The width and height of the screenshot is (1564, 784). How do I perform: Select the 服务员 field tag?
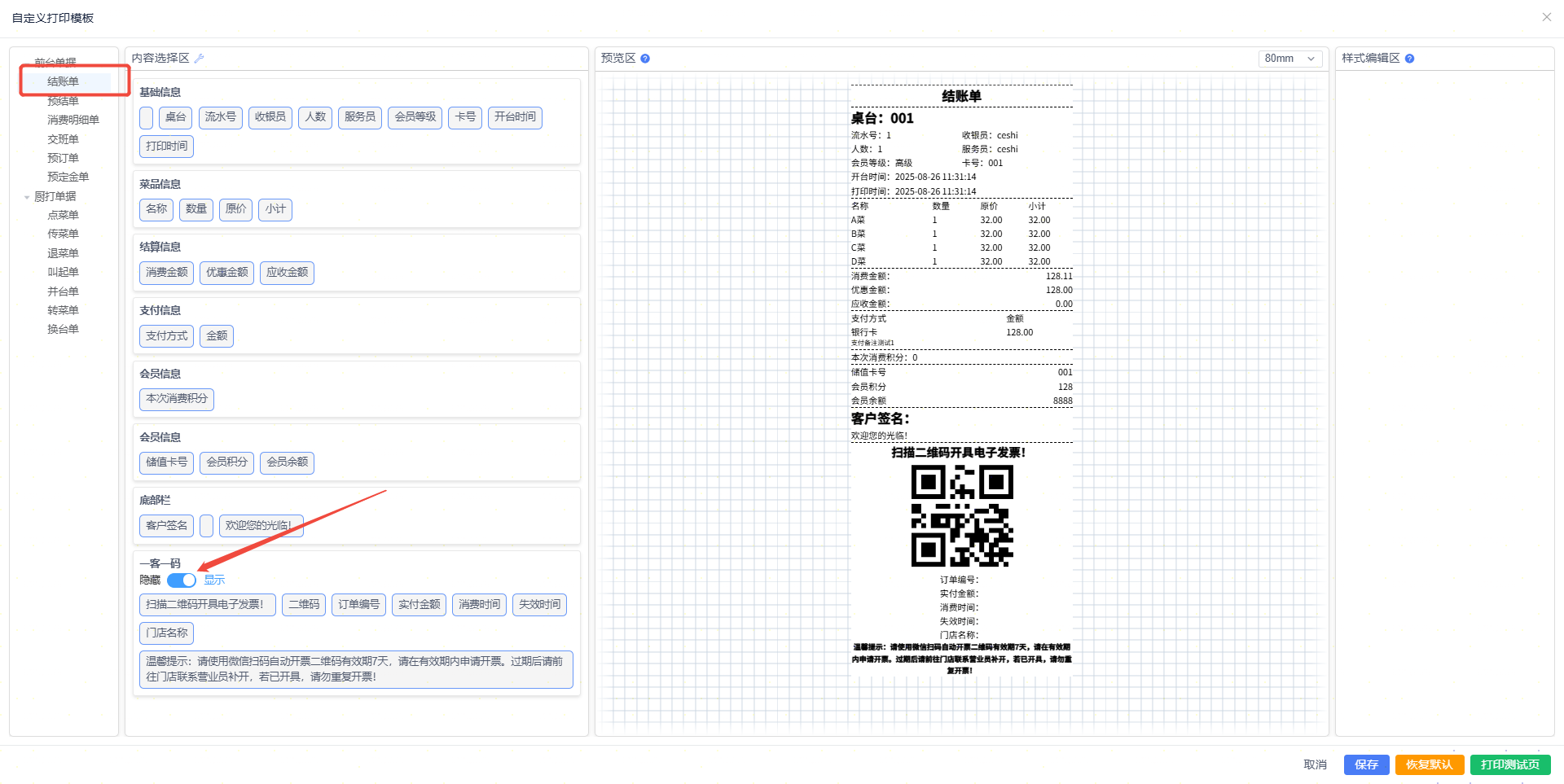360,117
